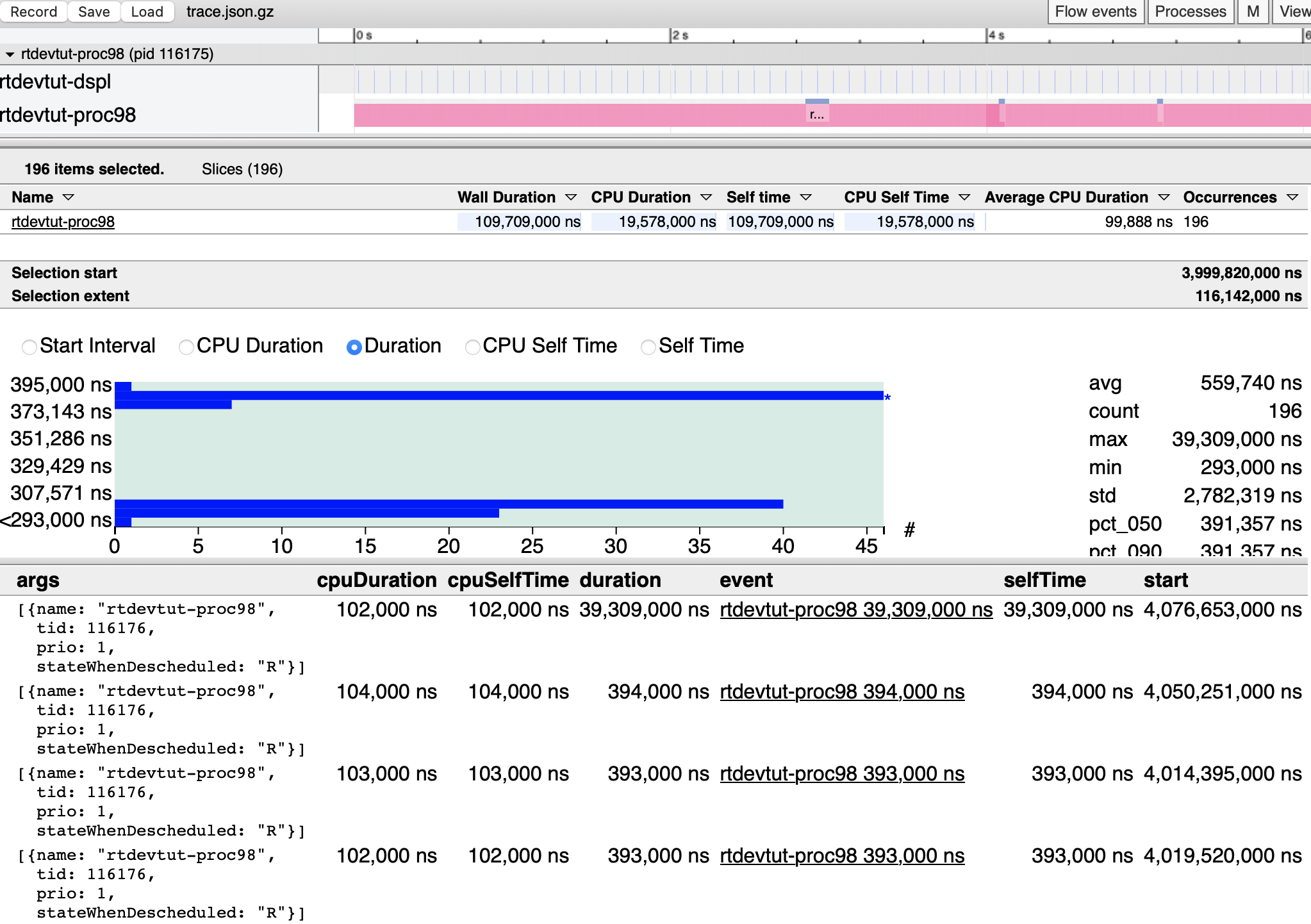Click the longest blue histogram bar

tap(499, 395)
